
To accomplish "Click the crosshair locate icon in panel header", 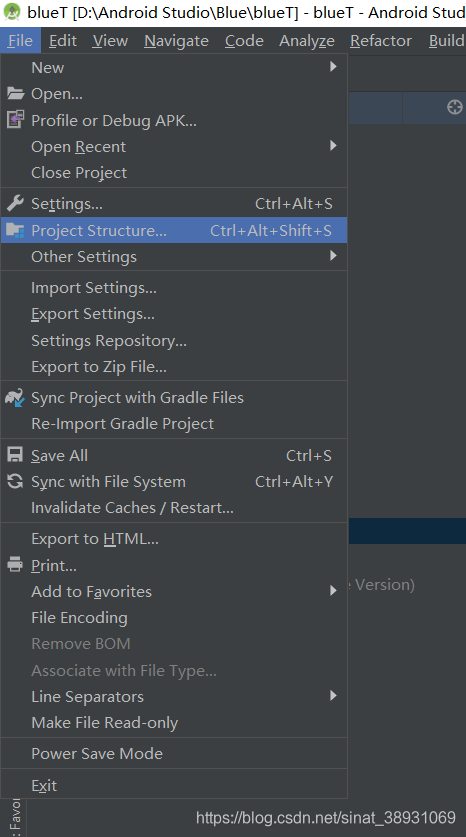I will click(x=454, y=107).
